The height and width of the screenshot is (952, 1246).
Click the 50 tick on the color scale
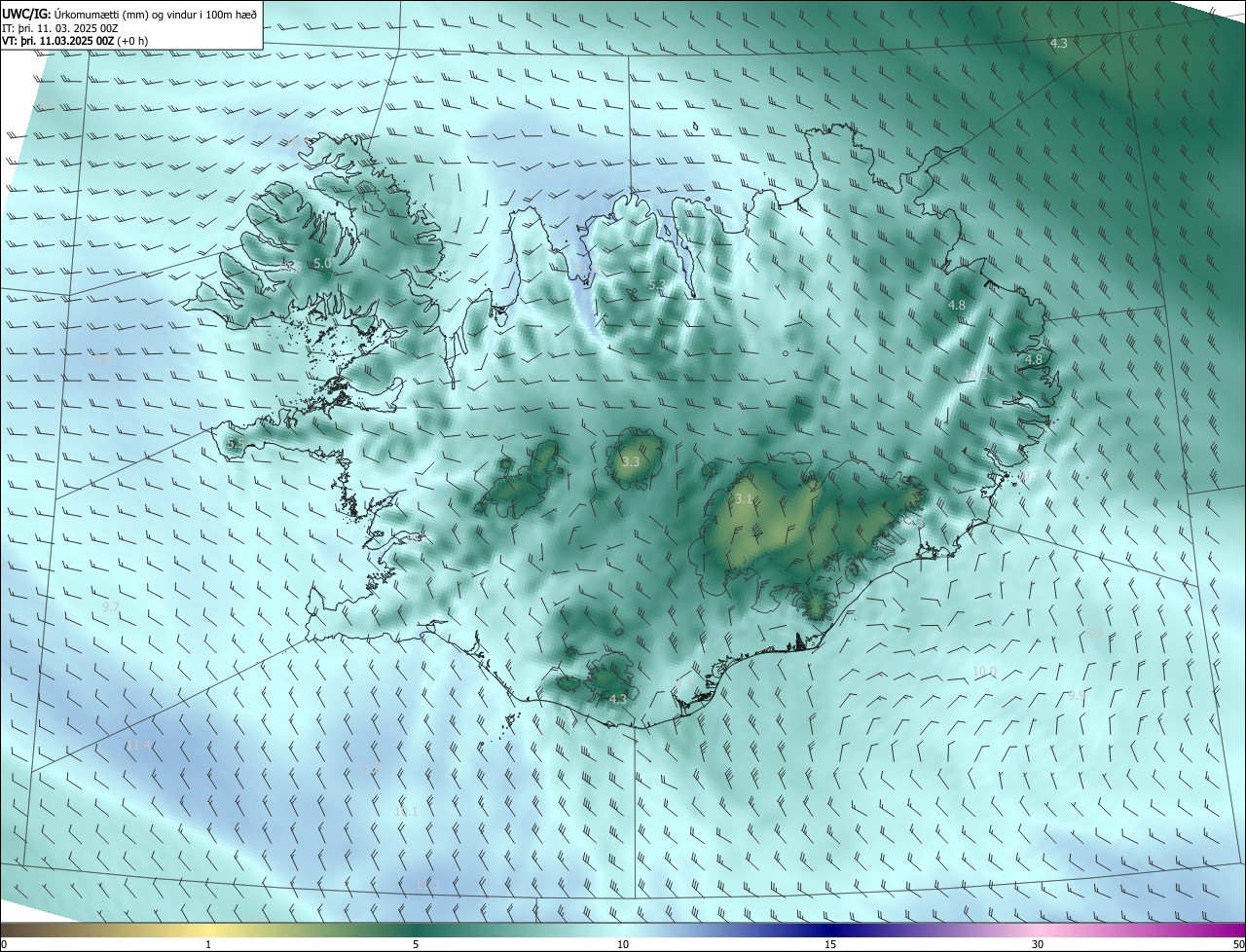[x=1238, y=944]
